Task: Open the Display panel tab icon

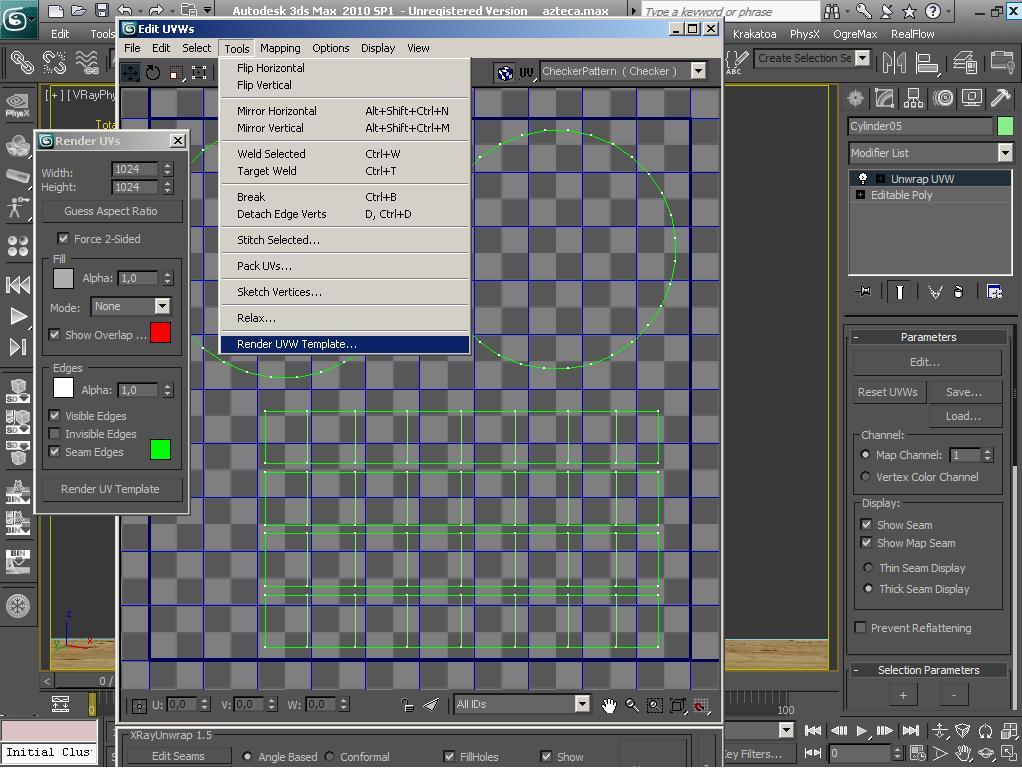Action: tap(972, 98)
